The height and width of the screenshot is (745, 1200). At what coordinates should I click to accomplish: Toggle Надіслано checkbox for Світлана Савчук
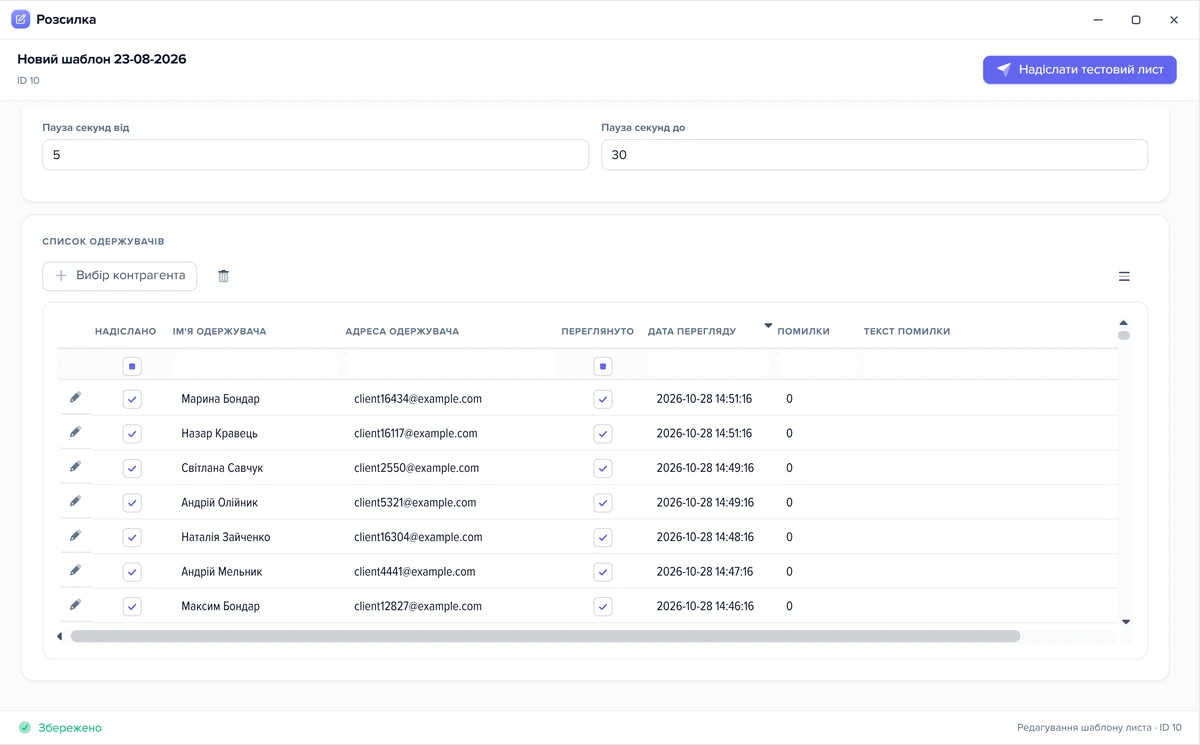(x=132, y=468)
